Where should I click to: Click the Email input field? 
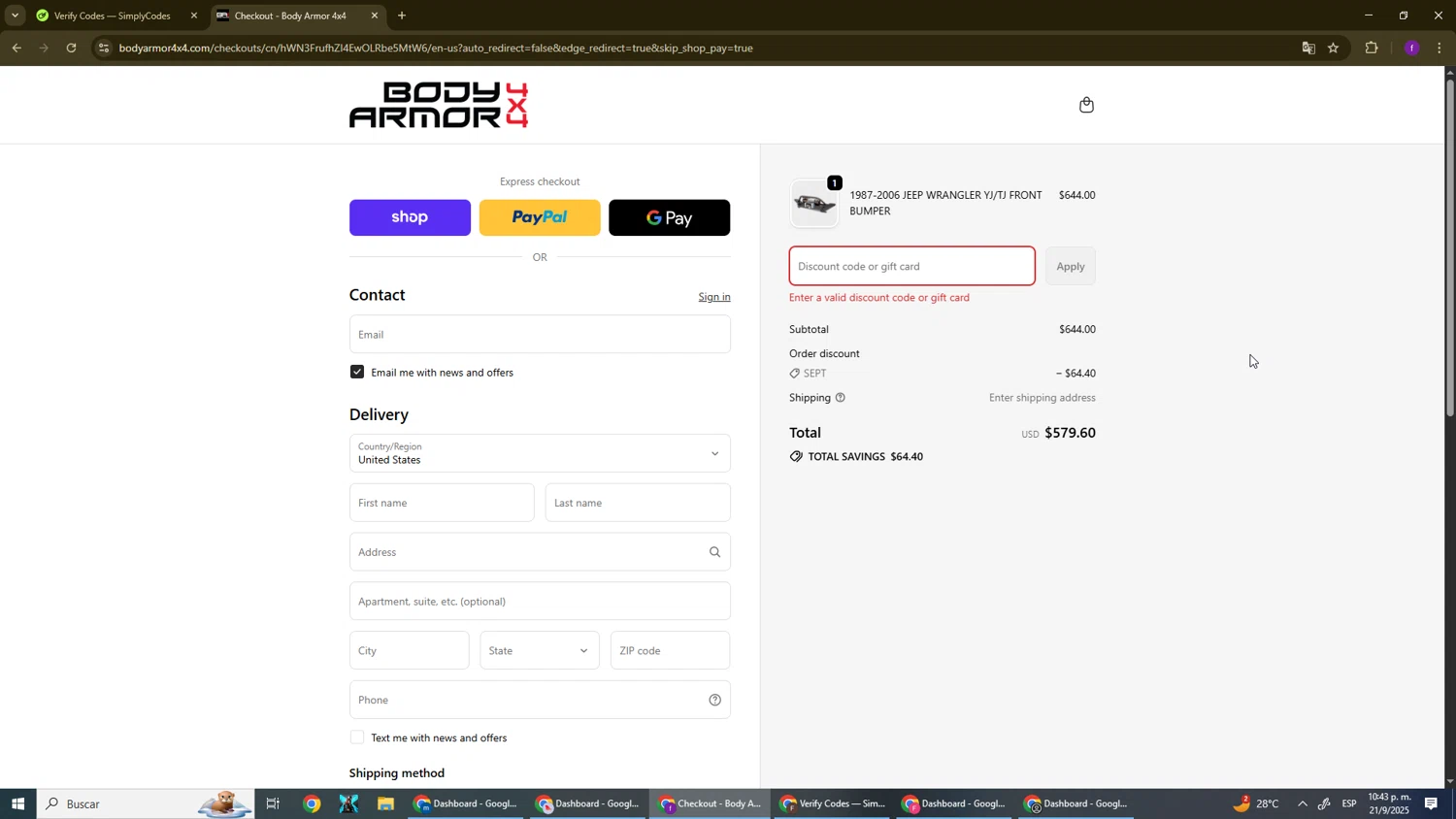(540, 334)
